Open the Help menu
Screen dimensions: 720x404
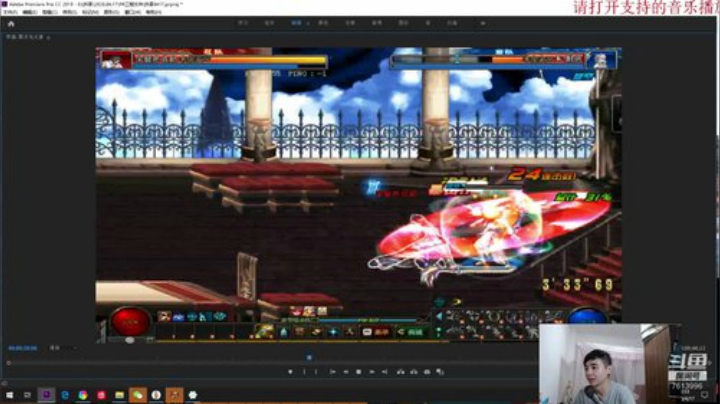point(154,12)
